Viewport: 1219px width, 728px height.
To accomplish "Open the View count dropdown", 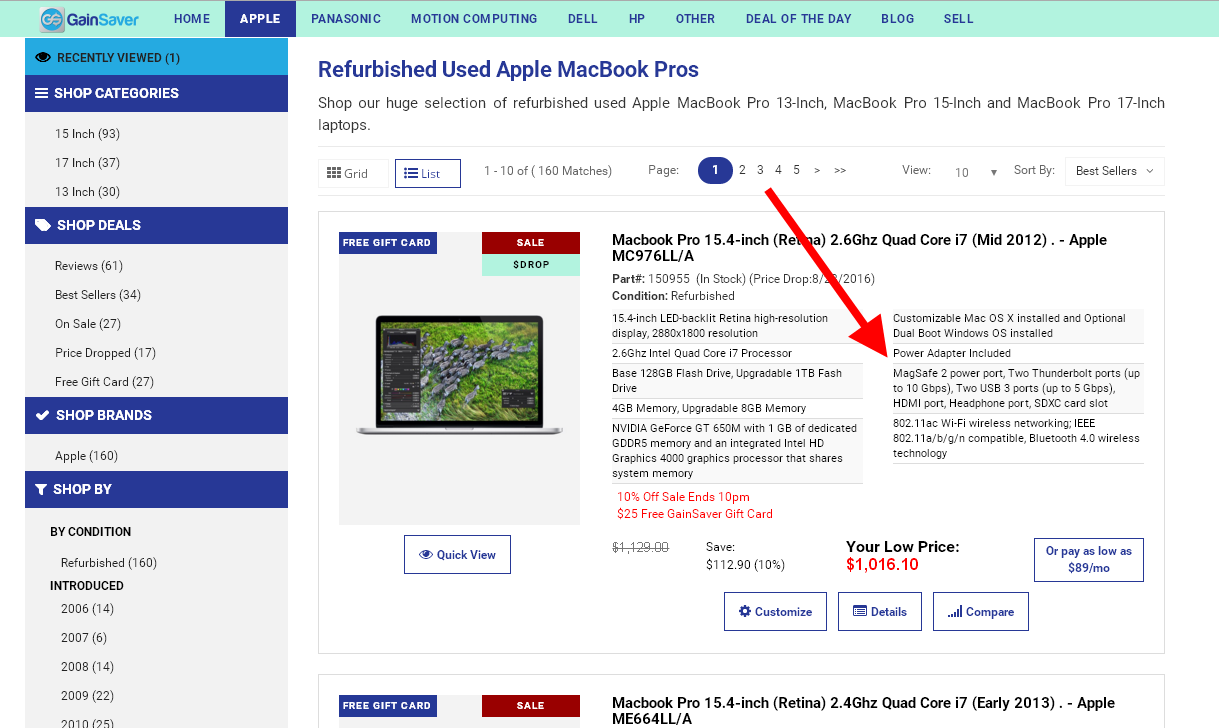I will 974,172.
